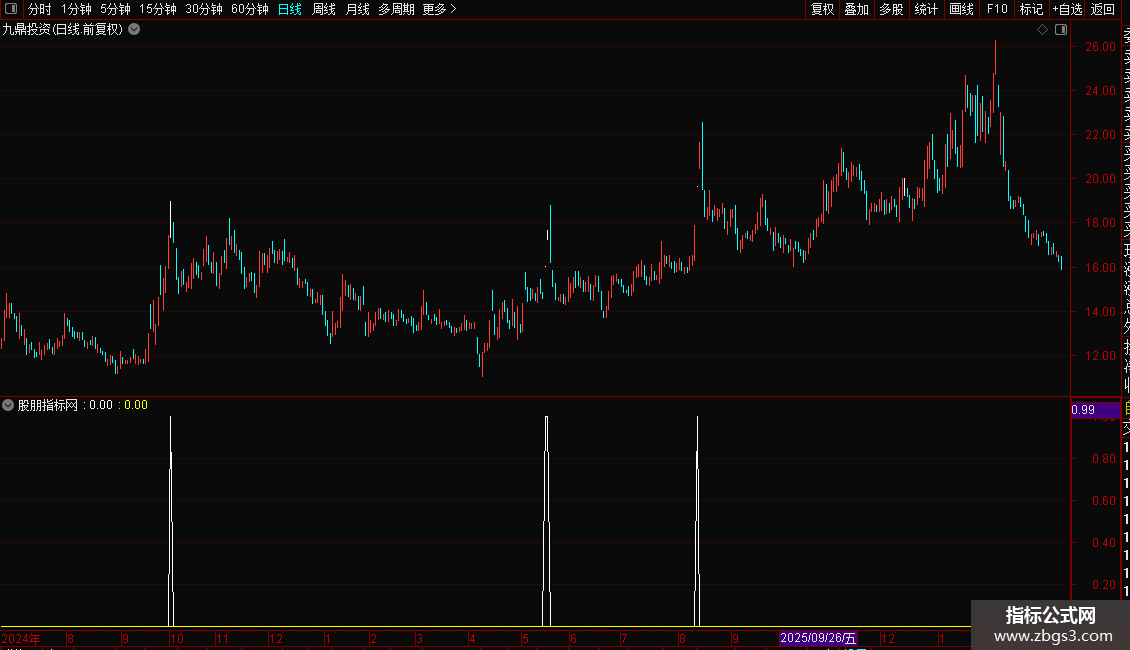Viewport: 1130px width, 650px height.
Task: Add stock with +自选 button
Action: [x=1067, y=9]
